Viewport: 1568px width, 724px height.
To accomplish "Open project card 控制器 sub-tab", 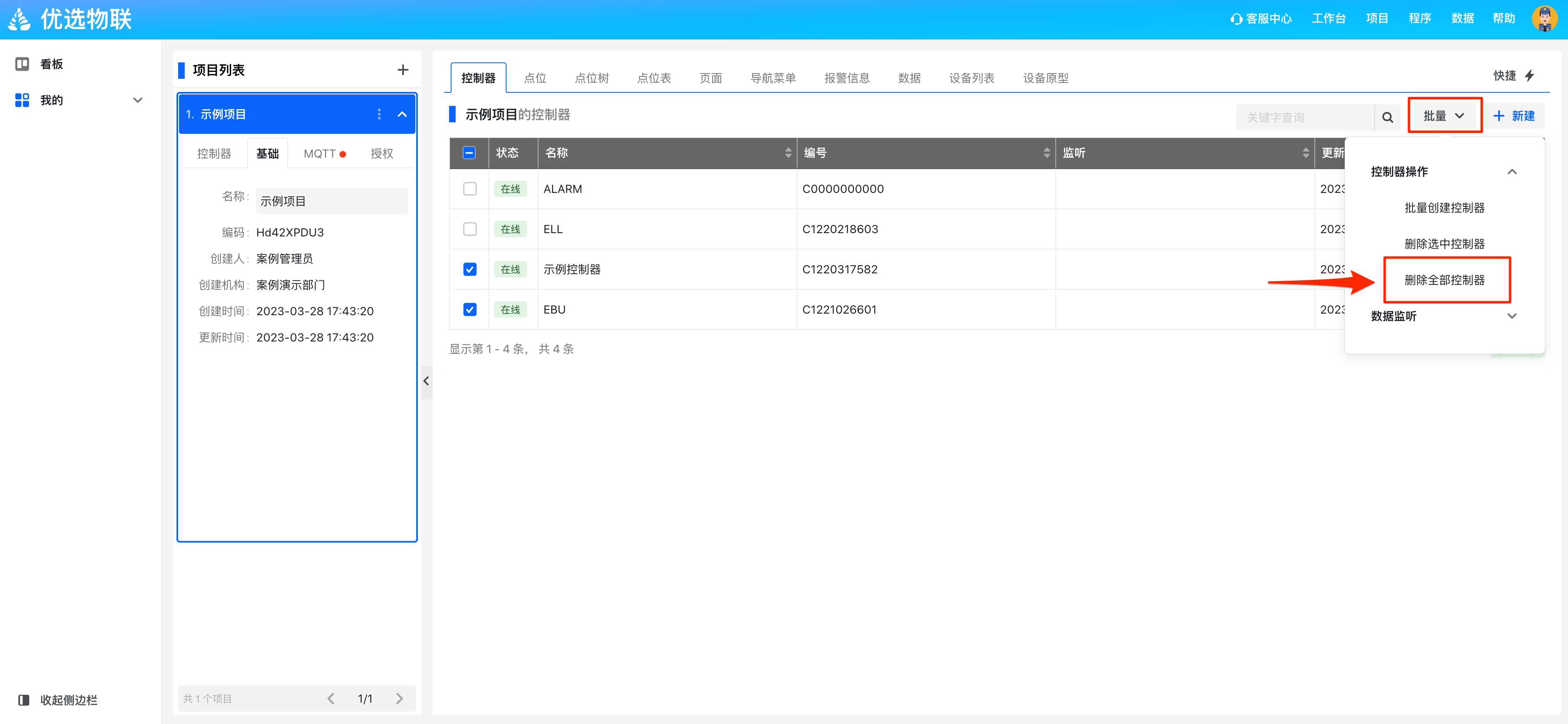I will pos(214,154).
